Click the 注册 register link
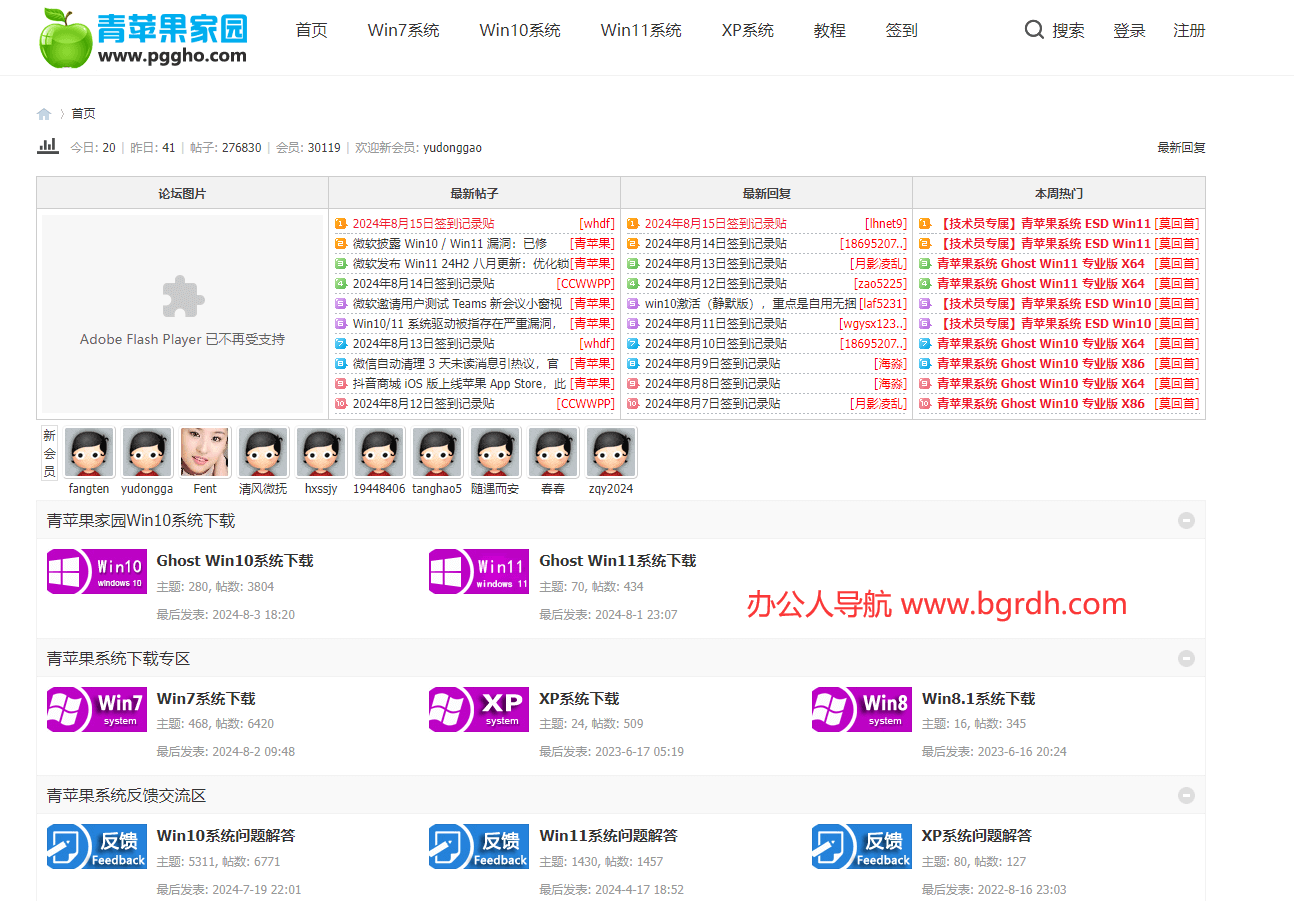This screenshot has width=1294, height=901. coord(1189,31)
